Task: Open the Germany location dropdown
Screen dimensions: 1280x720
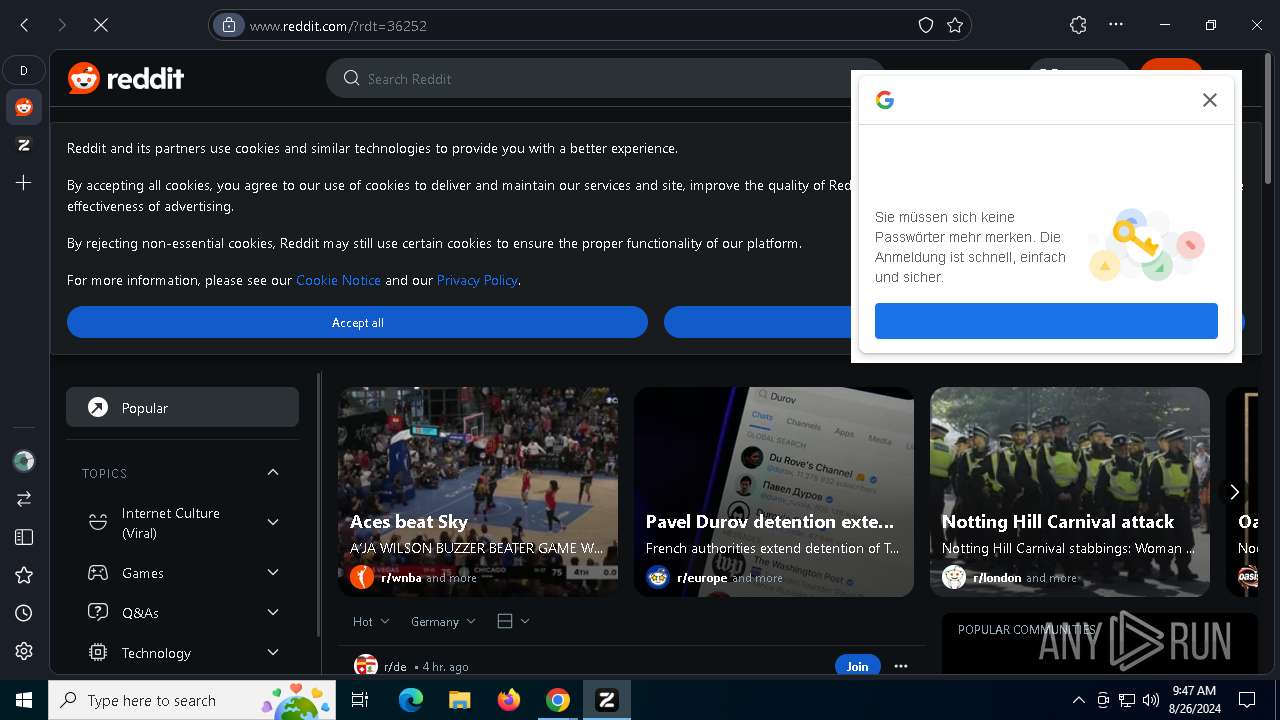Action: click(443, 621)
